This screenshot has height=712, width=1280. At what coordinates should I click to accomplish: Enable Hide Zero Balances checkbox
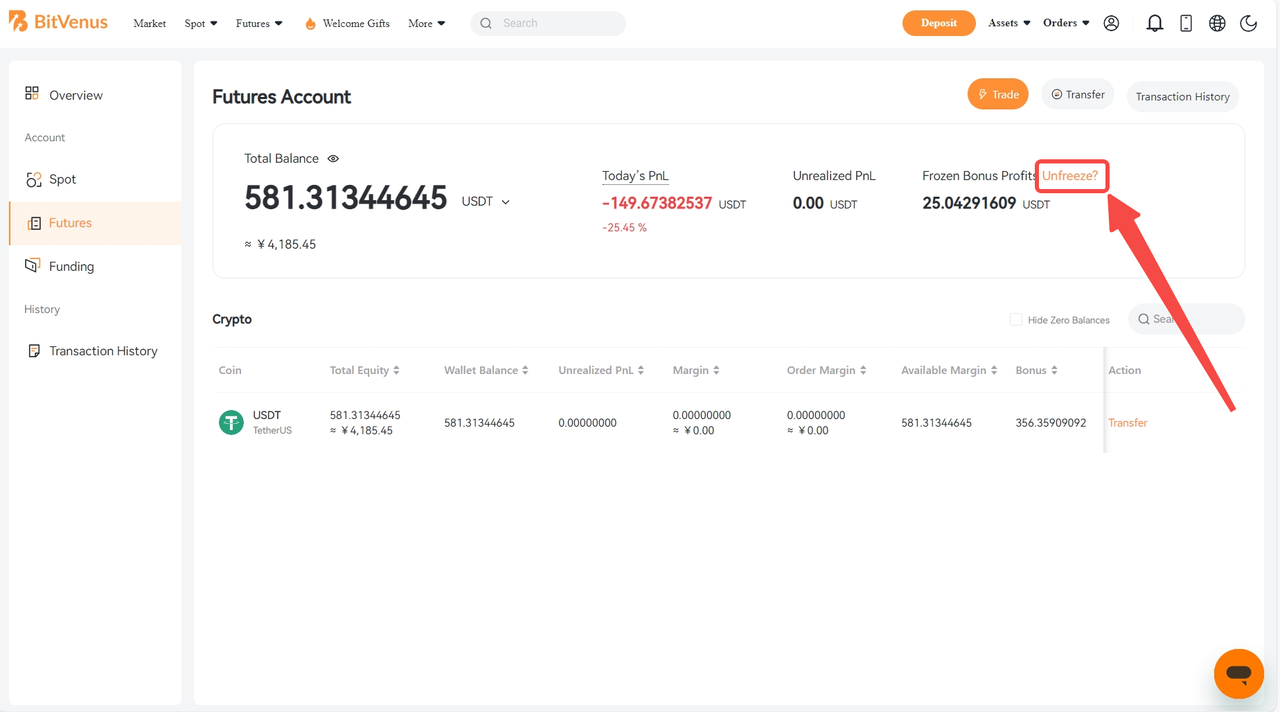click(1016, 319)
